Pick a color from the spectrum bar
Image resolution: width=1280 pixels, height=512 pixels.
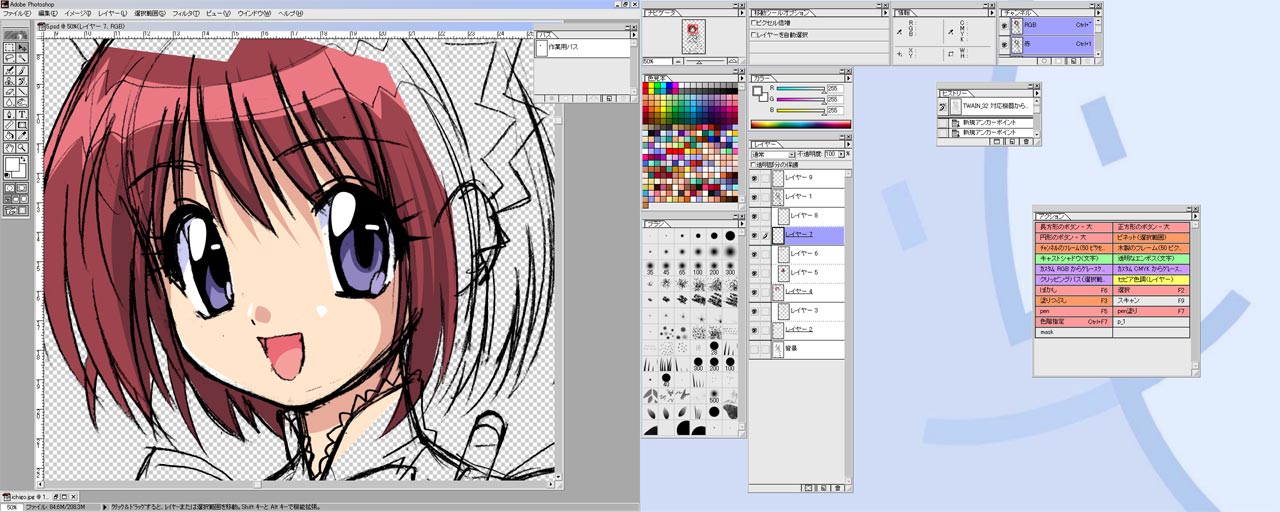pyautogui.click(x=801, y=124)
